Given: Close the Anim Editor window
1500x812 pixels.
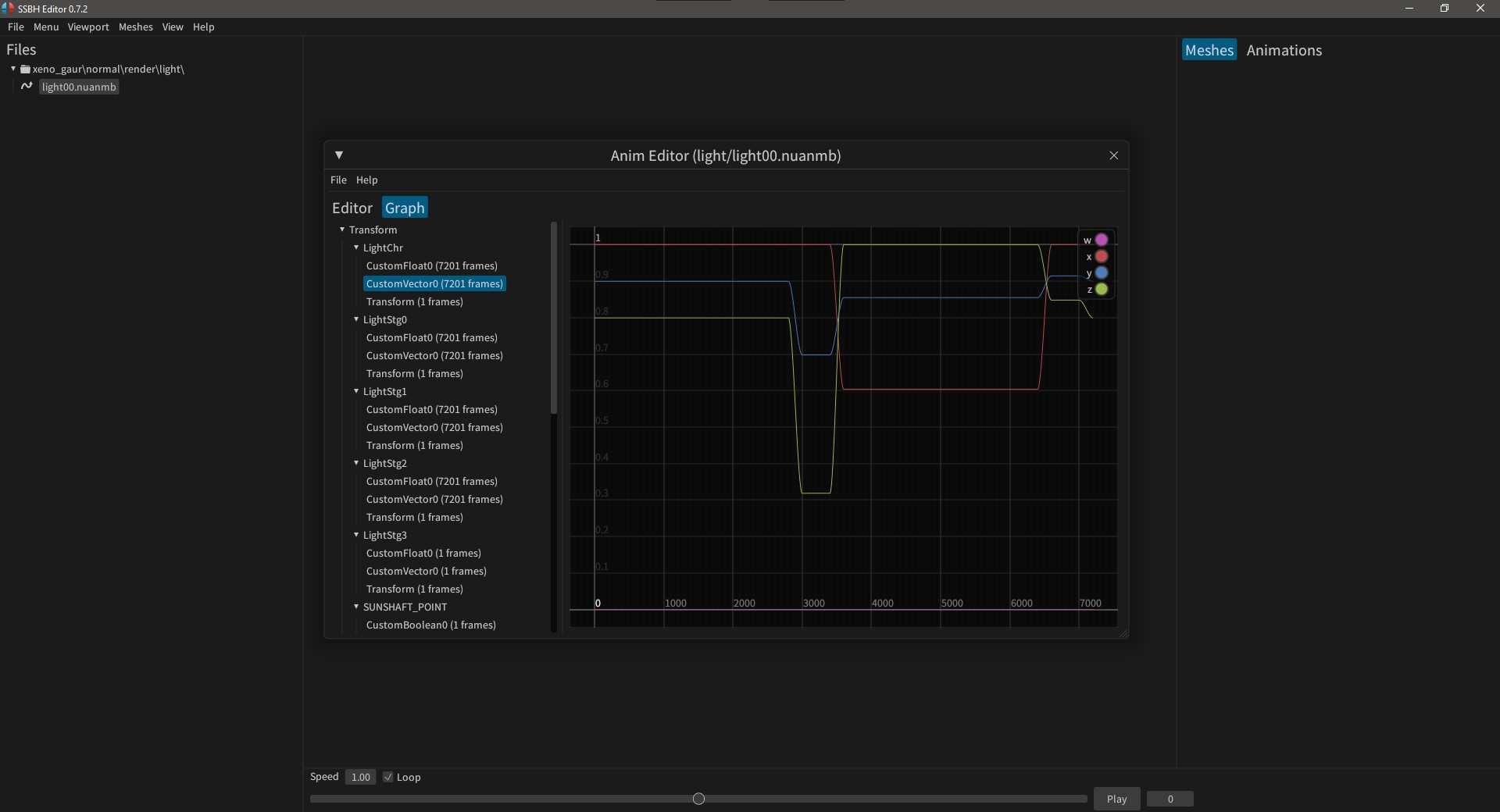Looking at the screenshot, I should click(x=1113, y=155).
